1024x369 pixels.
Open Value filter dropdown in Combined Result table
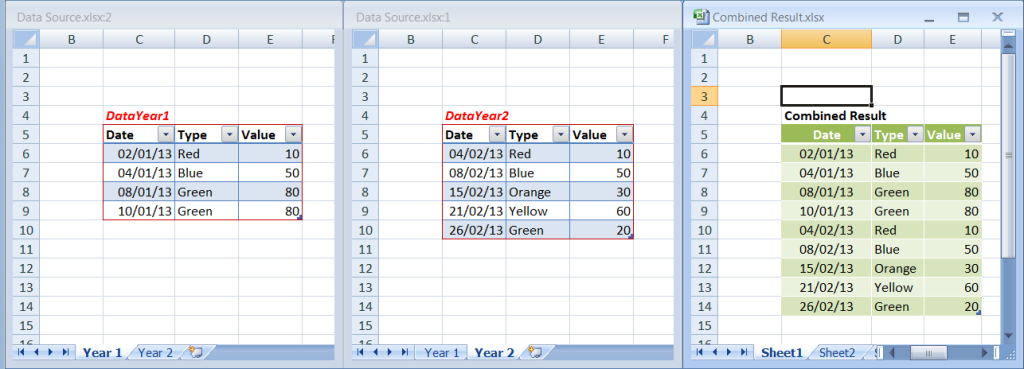973,135
